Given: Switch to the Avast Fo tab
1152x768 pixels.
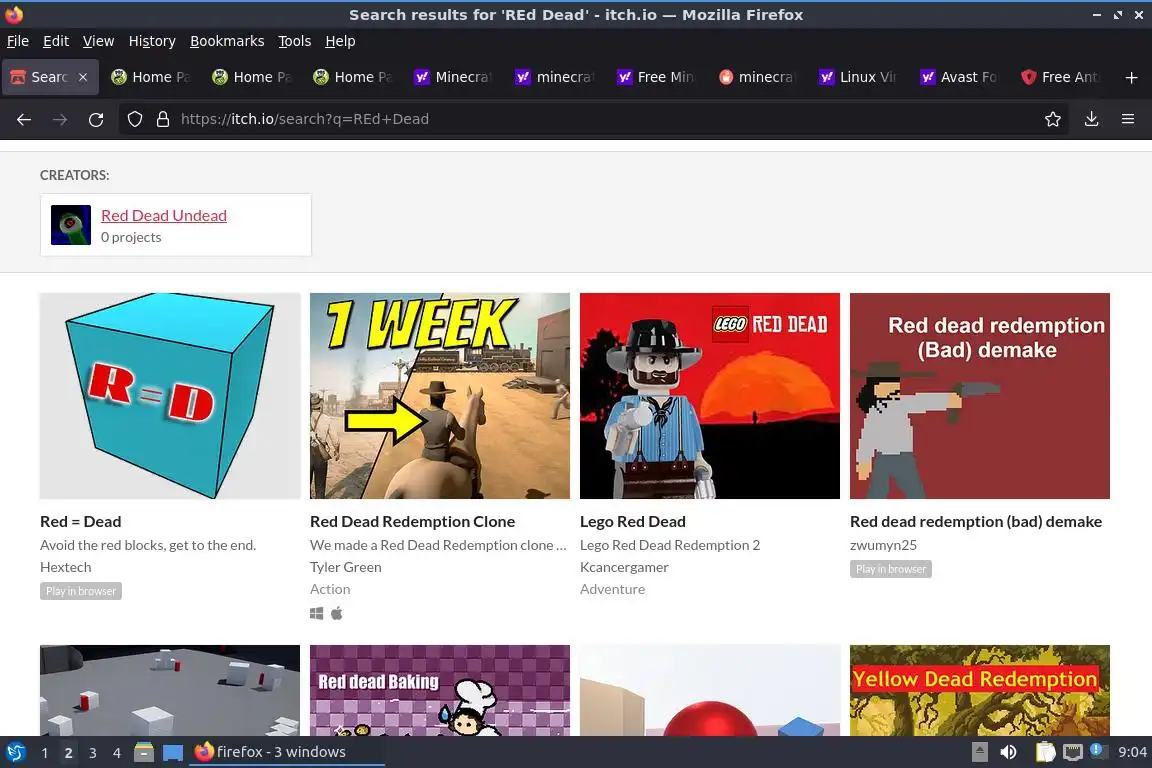Looking at the screenshot, I should tap(960, 77).
